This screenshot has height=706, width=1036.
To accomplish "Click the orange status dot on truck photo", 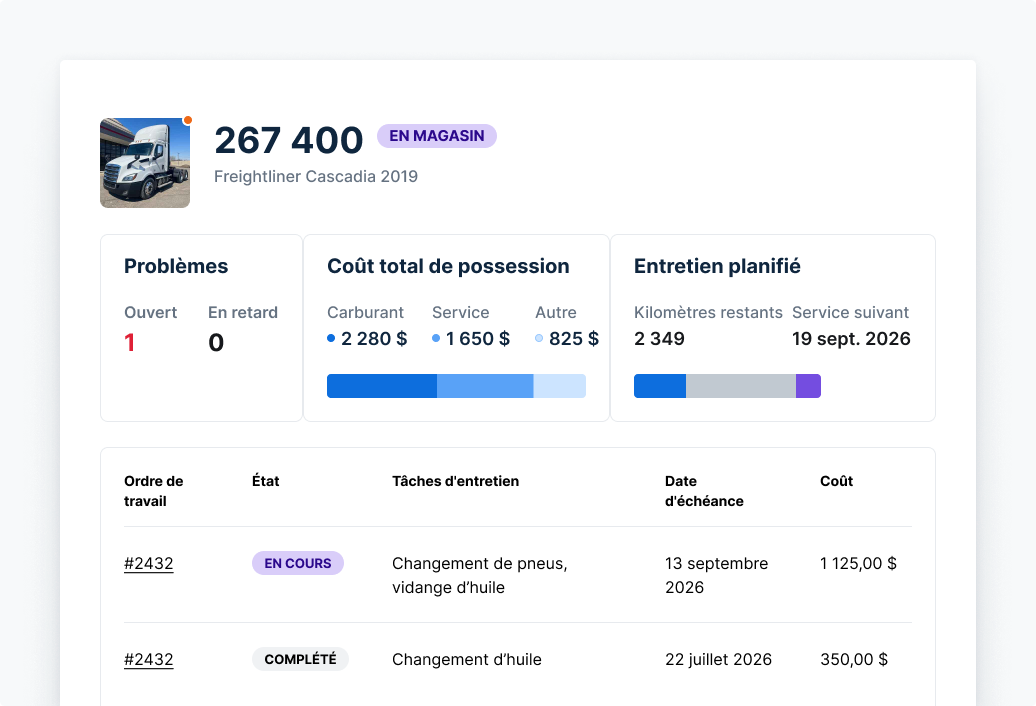I will coord(188,120).
